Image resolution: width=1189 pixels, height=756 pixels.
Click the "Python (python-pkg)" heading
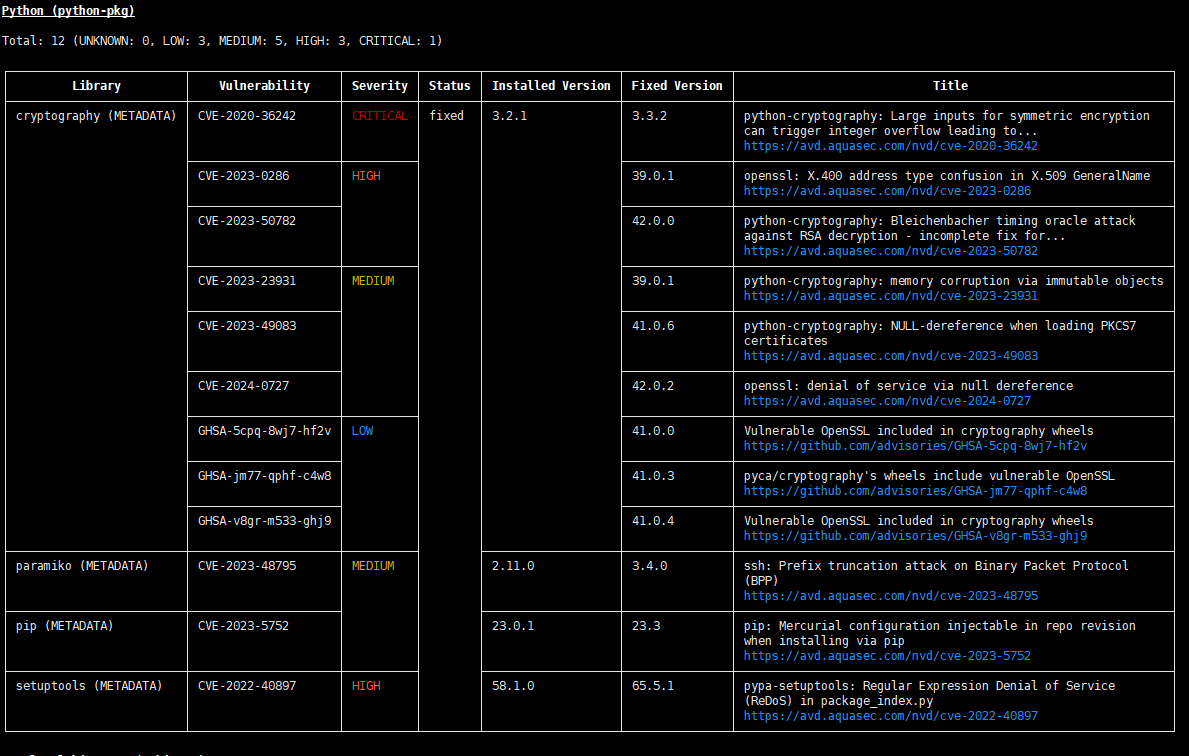68,11
